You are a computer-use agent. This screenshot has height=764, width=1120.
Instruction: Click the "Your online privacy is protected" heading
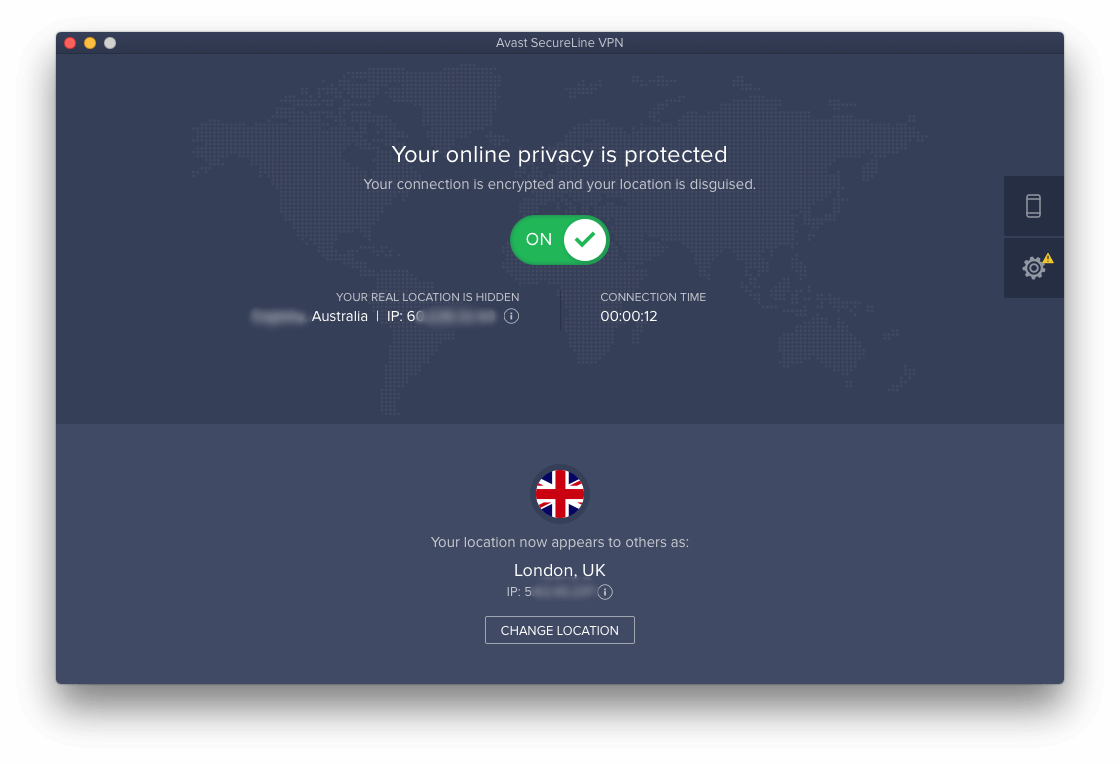coord(559,154)
